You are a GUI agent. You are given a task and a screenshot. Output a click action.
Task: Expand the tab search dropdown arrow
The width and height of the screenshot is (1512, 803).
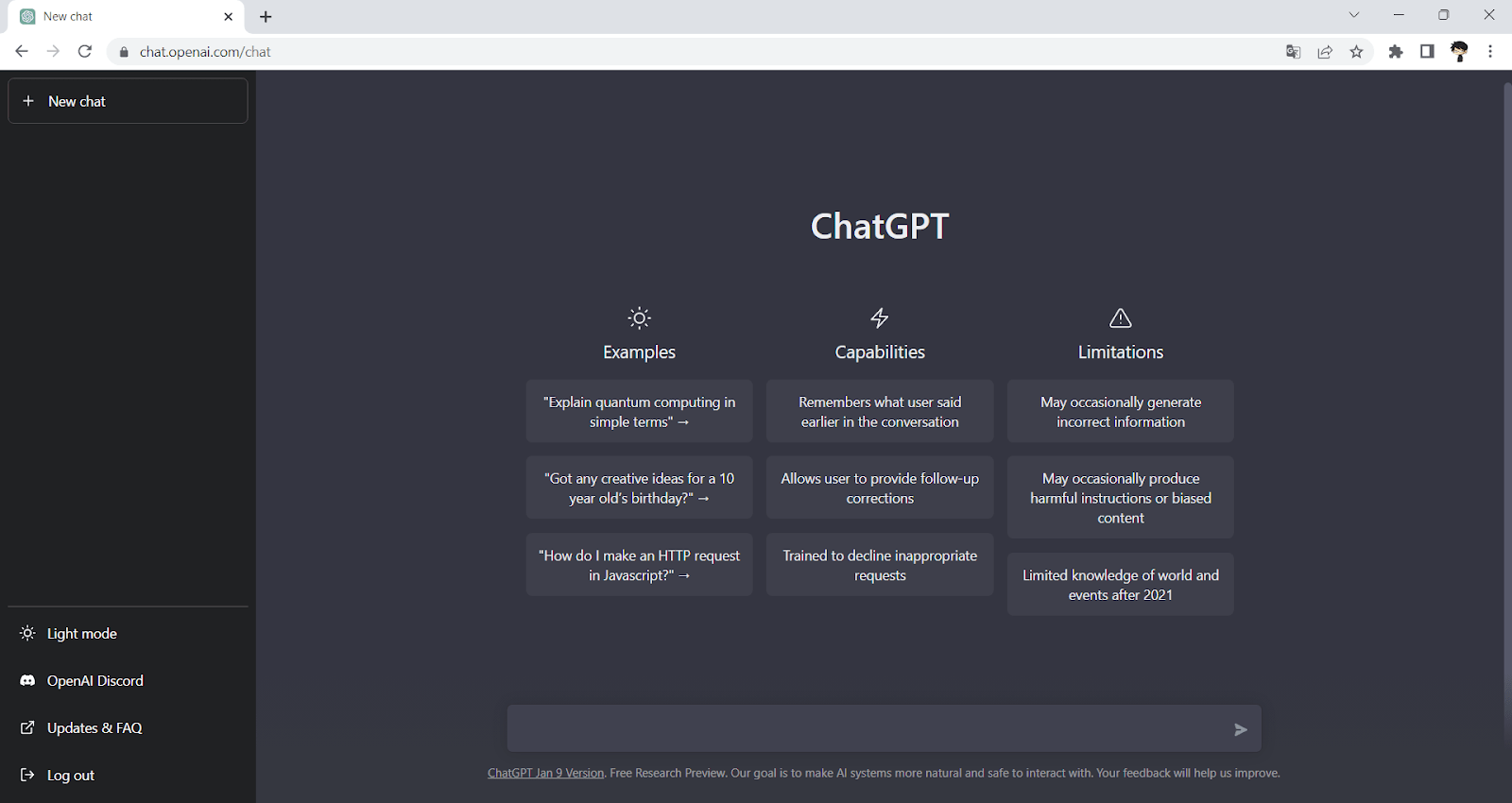click(x=1354, y=15)
